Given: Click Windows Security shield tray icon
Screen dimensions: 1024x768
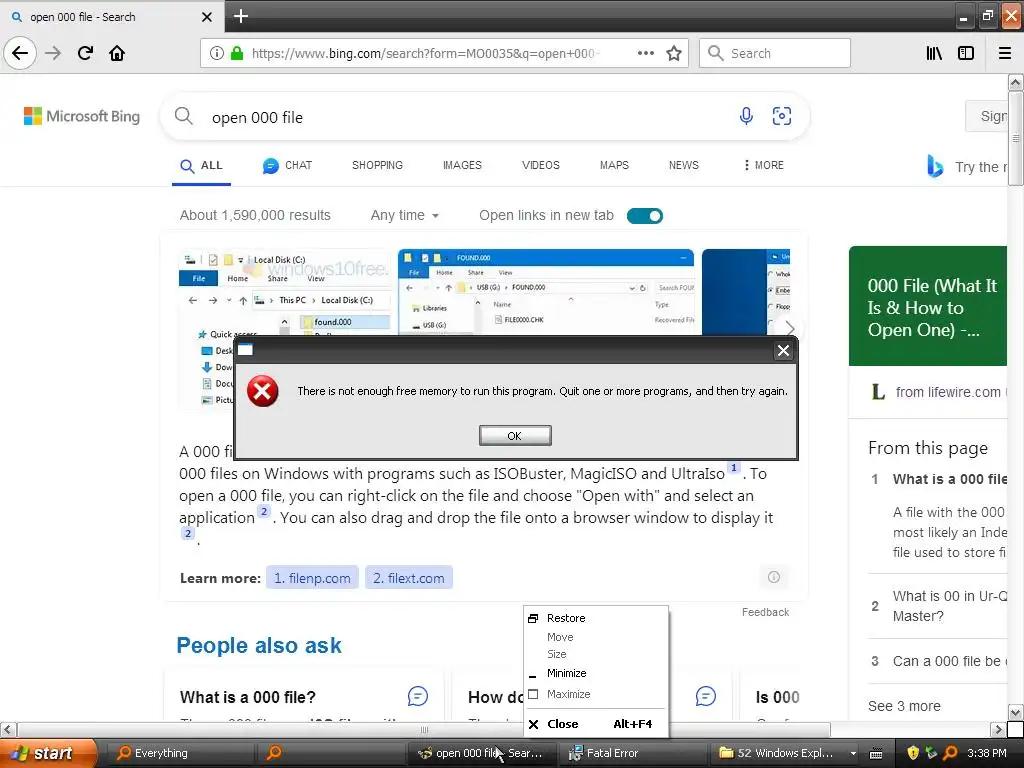Looking at the screenshot, I should [913, 753].
